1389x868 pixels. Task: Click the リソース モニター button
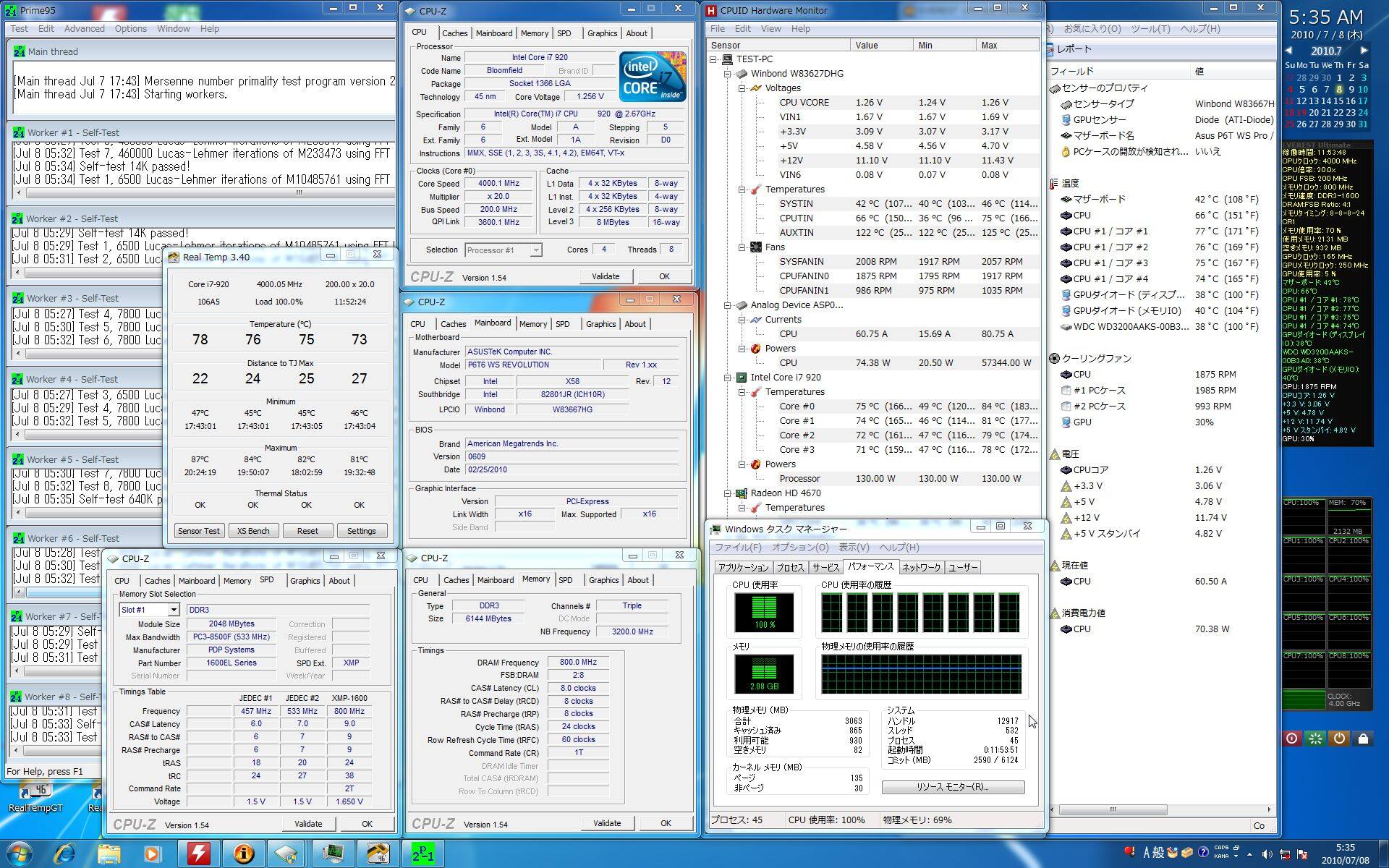pyautogui.click(x=952, y=787)
